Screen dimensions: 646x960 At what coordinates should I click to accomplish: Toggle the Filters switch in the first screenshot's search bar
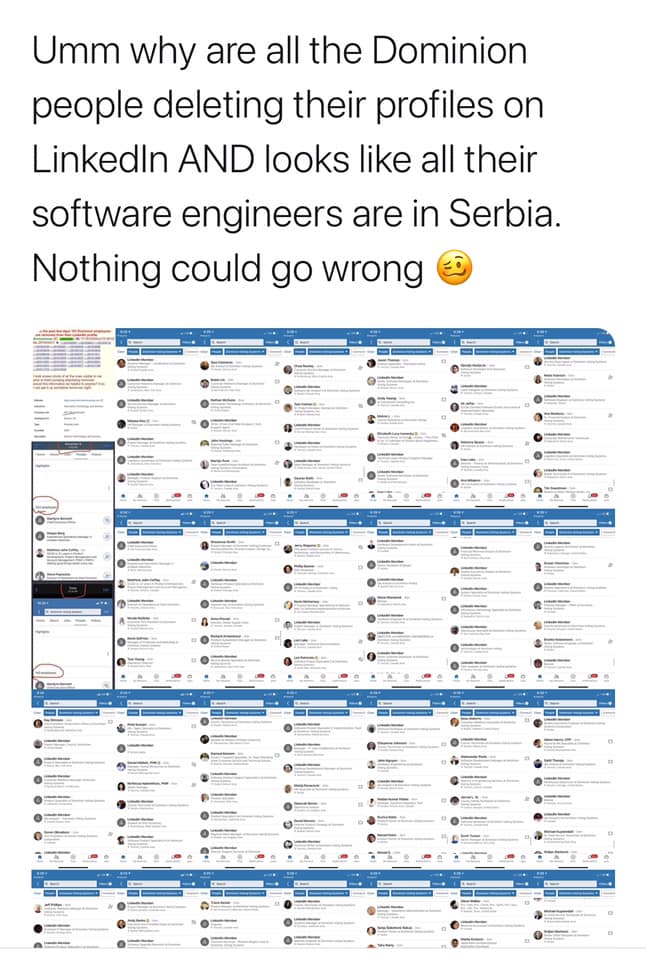tap(193, 342)
